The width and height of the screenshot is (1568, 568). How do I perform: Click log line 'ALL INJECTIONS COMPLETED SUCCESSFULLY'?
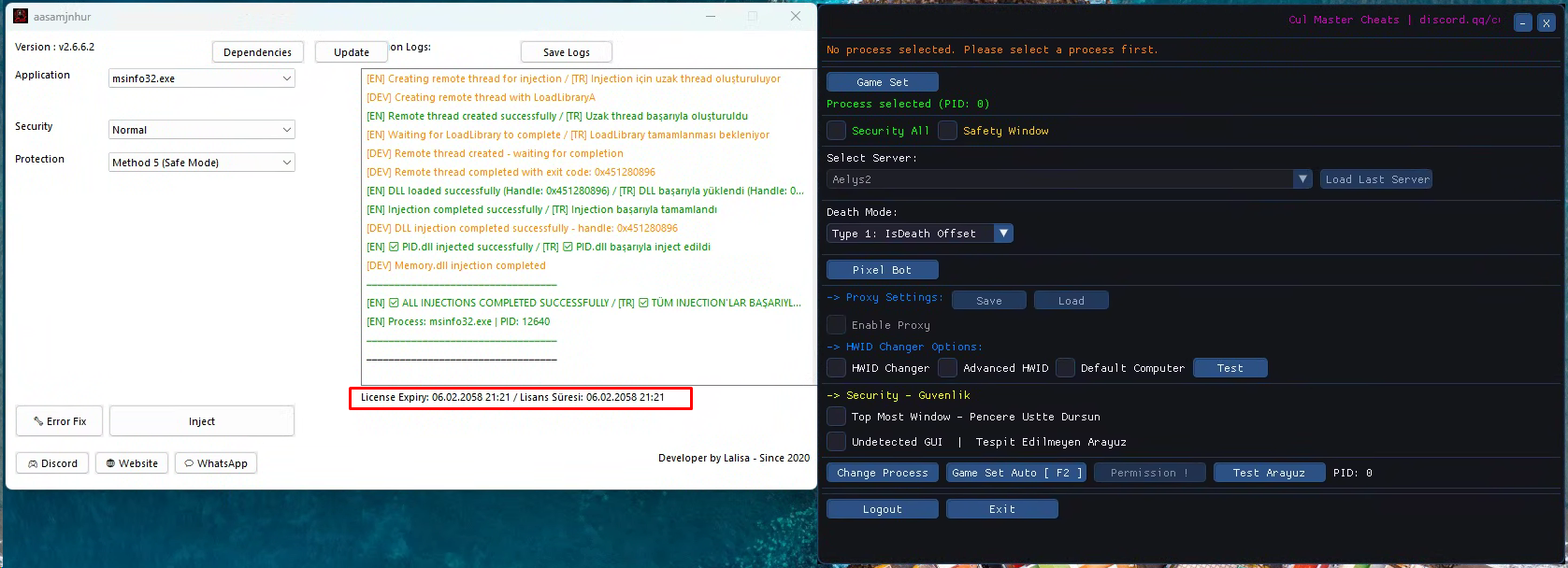[x=583, y=303]
